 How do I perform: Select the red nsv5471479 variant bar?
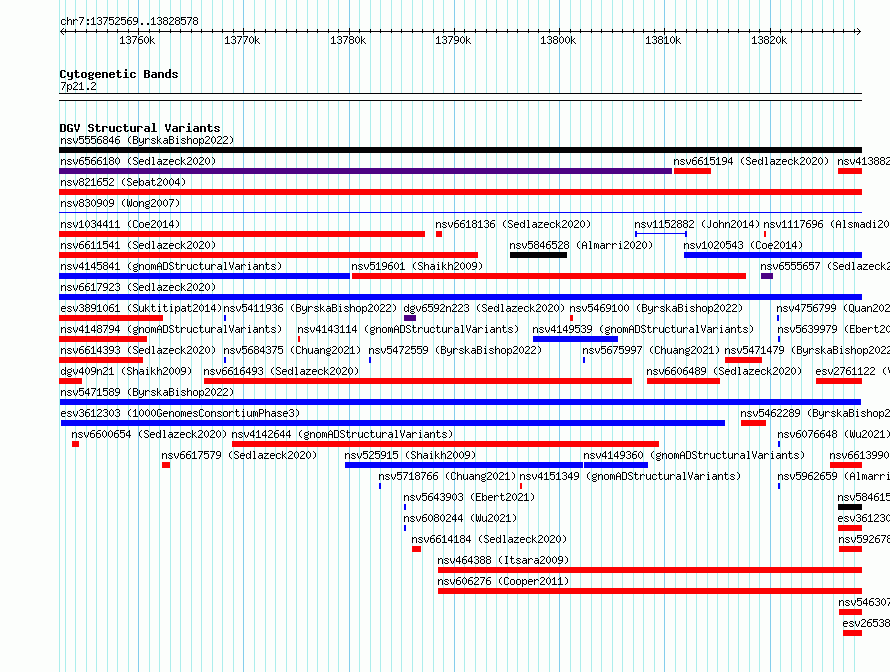[x=743, y=360]
